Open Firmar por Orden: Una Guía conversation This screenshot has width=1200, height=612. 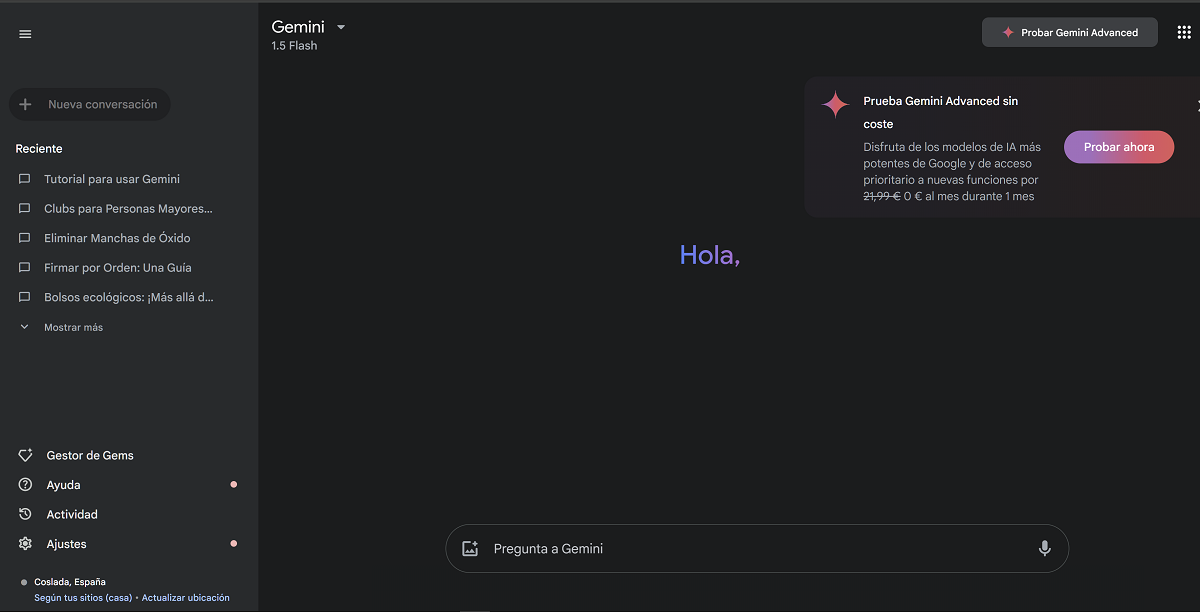pyautogui.click(x=118, y=268)
